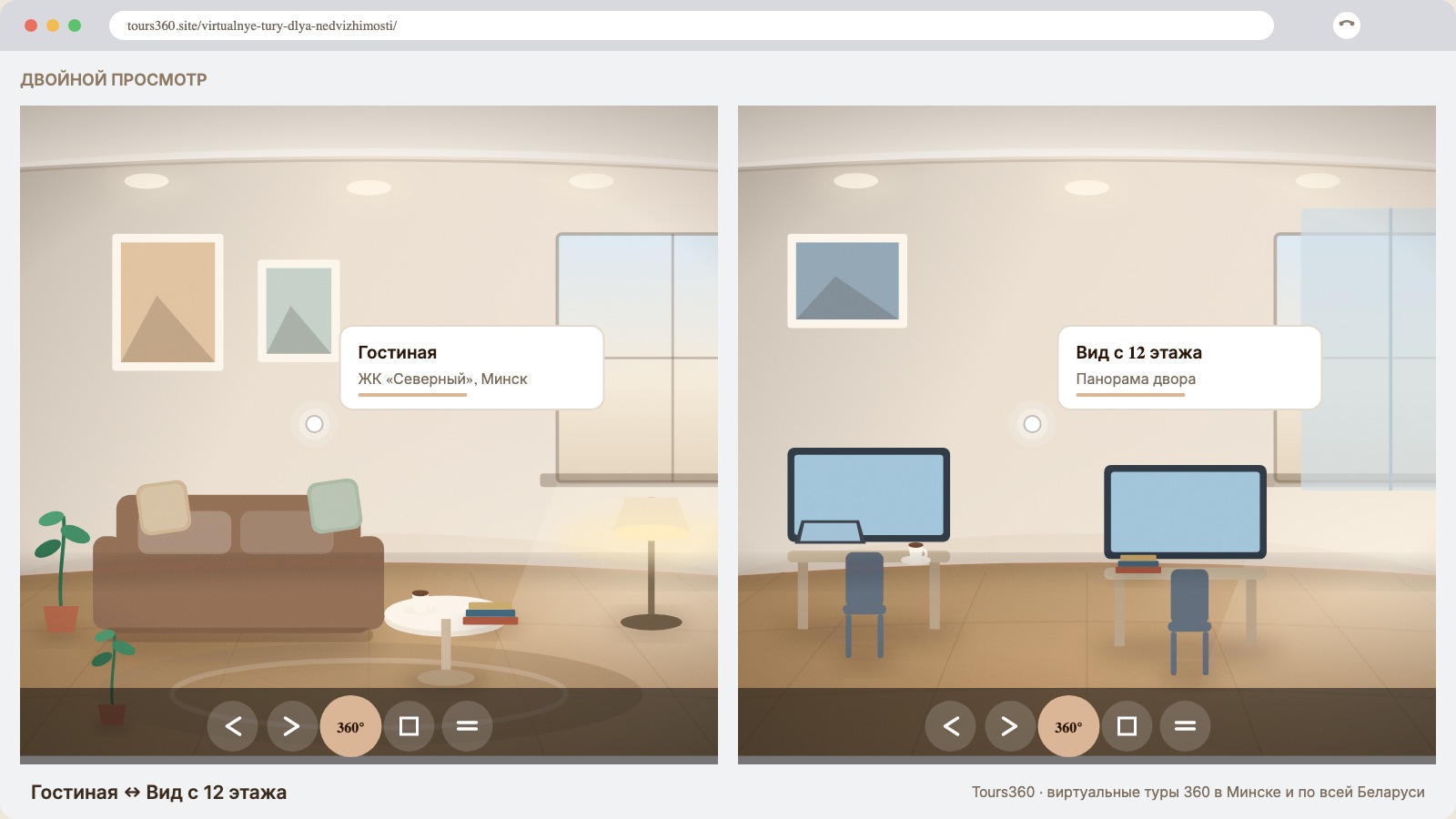Click hotspot circle in Вид с 12 этажа panorama

click(1032, 424)
